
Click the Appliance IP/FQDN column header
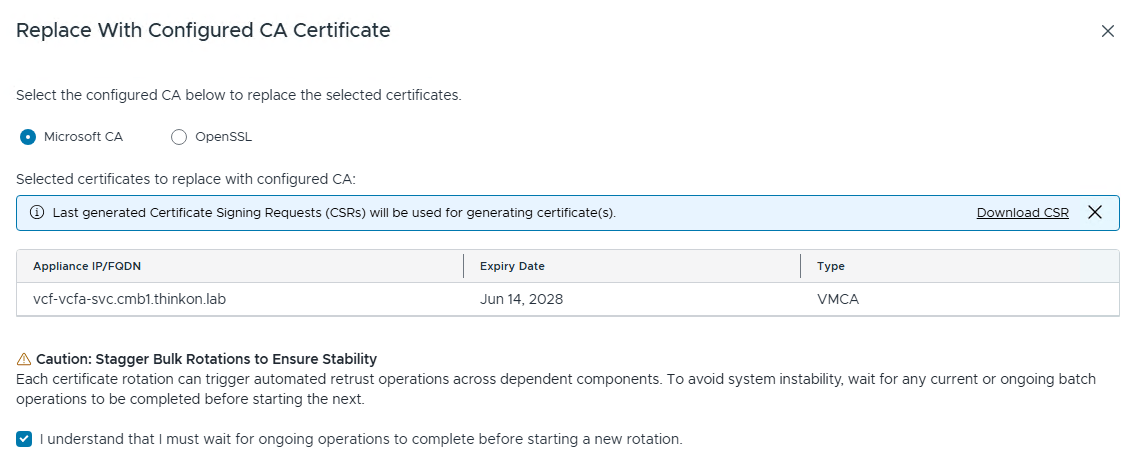click(x=87, y=266)
